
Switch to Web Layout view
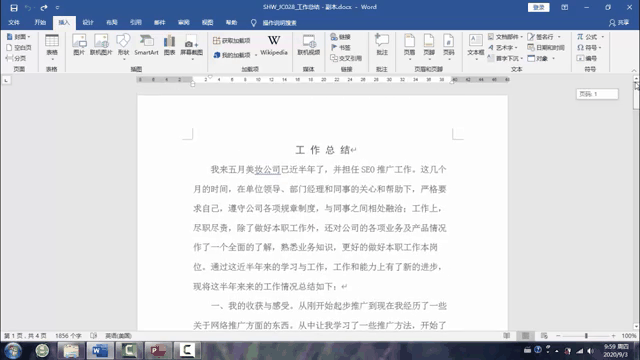pyautogui.click(x=544, y=336)
